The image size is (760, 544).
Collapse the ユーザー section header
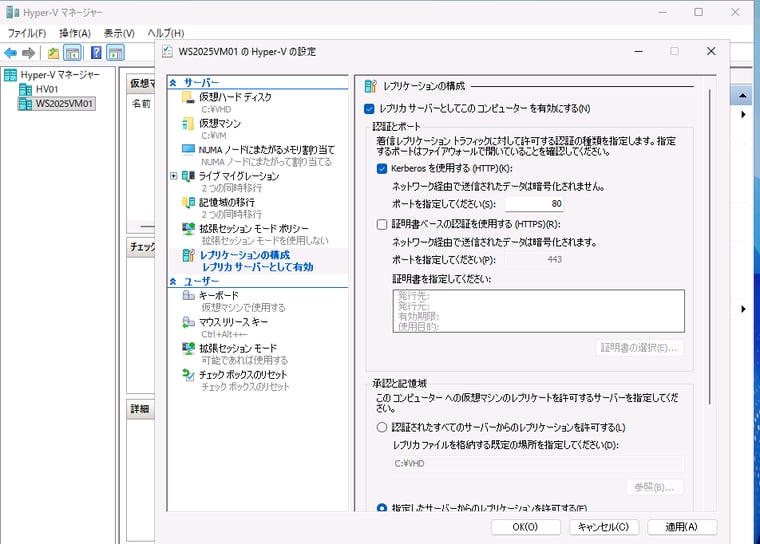173,282
